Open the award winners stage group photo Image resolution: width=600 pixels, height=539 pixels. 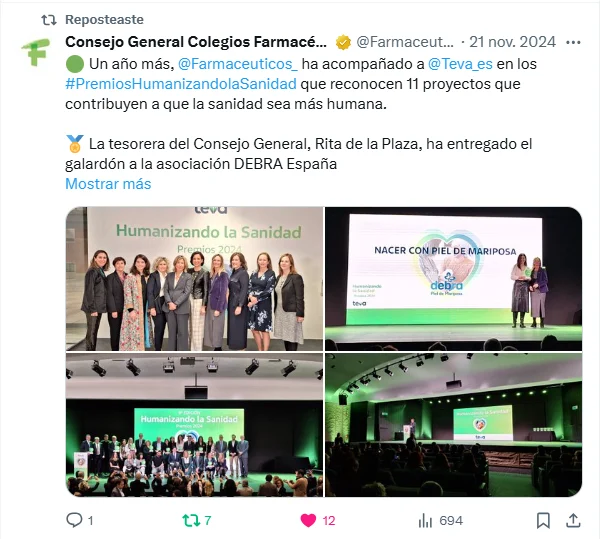[194, 425]
